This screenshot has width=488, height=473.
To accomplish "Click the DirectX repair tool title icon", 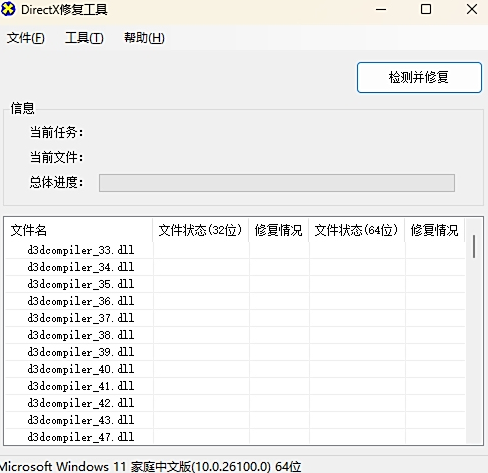I will click(8, 9).
